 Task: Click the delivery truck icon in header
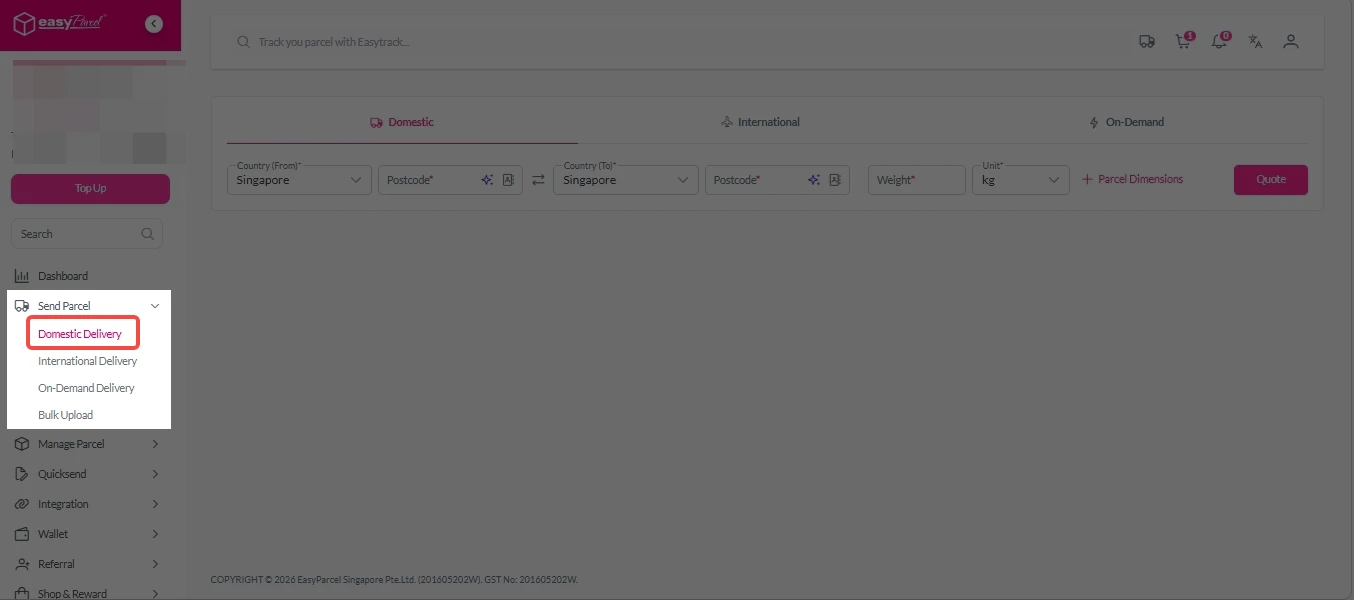(1147, 42)
